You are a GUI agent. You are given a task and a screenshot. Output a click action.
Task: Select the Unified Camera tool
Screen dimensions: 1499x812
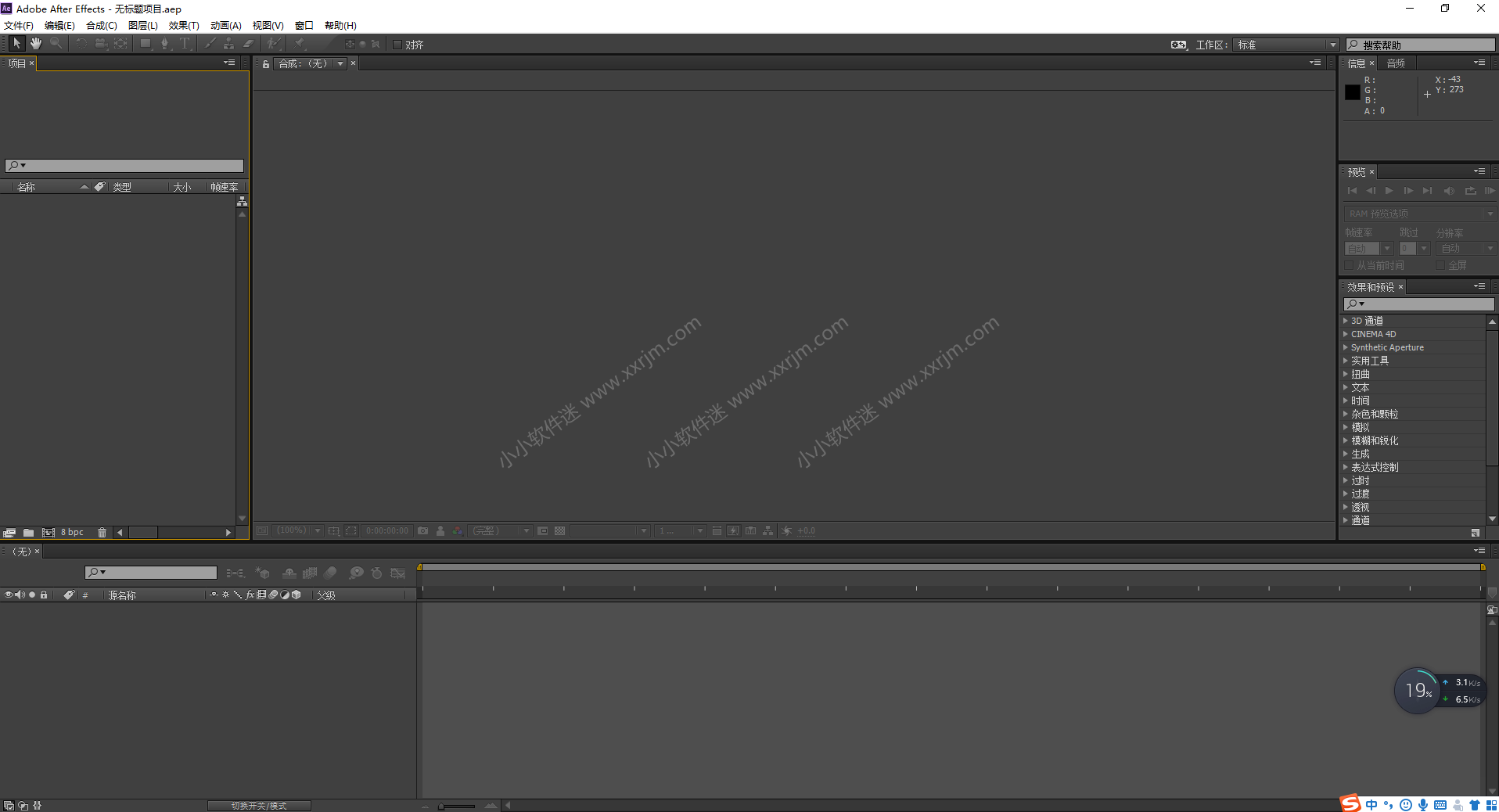pyautogui.click(x=100, y=44)
